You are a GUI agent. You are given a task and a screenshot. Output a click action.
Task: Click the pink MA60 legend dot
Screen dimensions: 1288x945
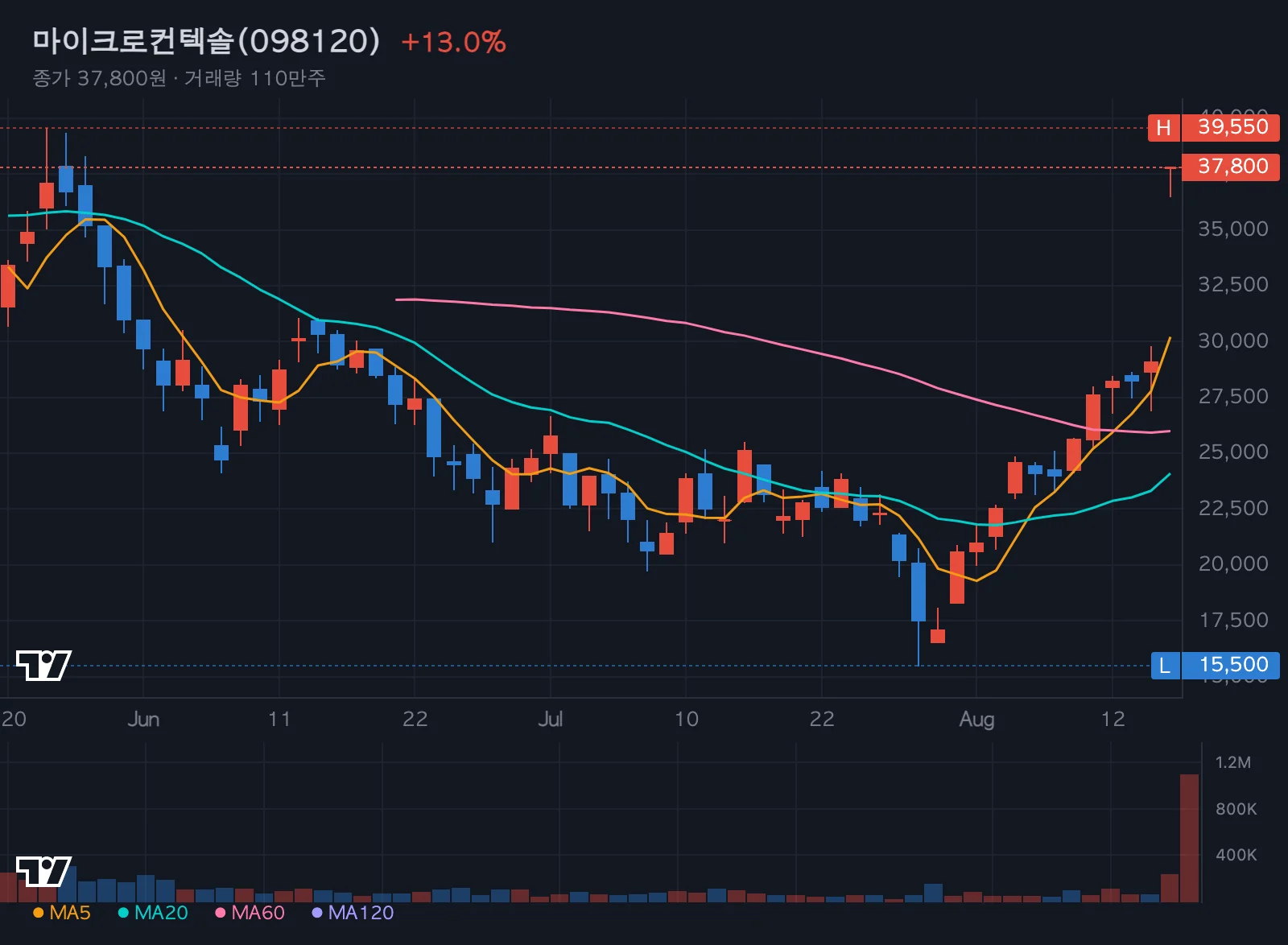220,913
